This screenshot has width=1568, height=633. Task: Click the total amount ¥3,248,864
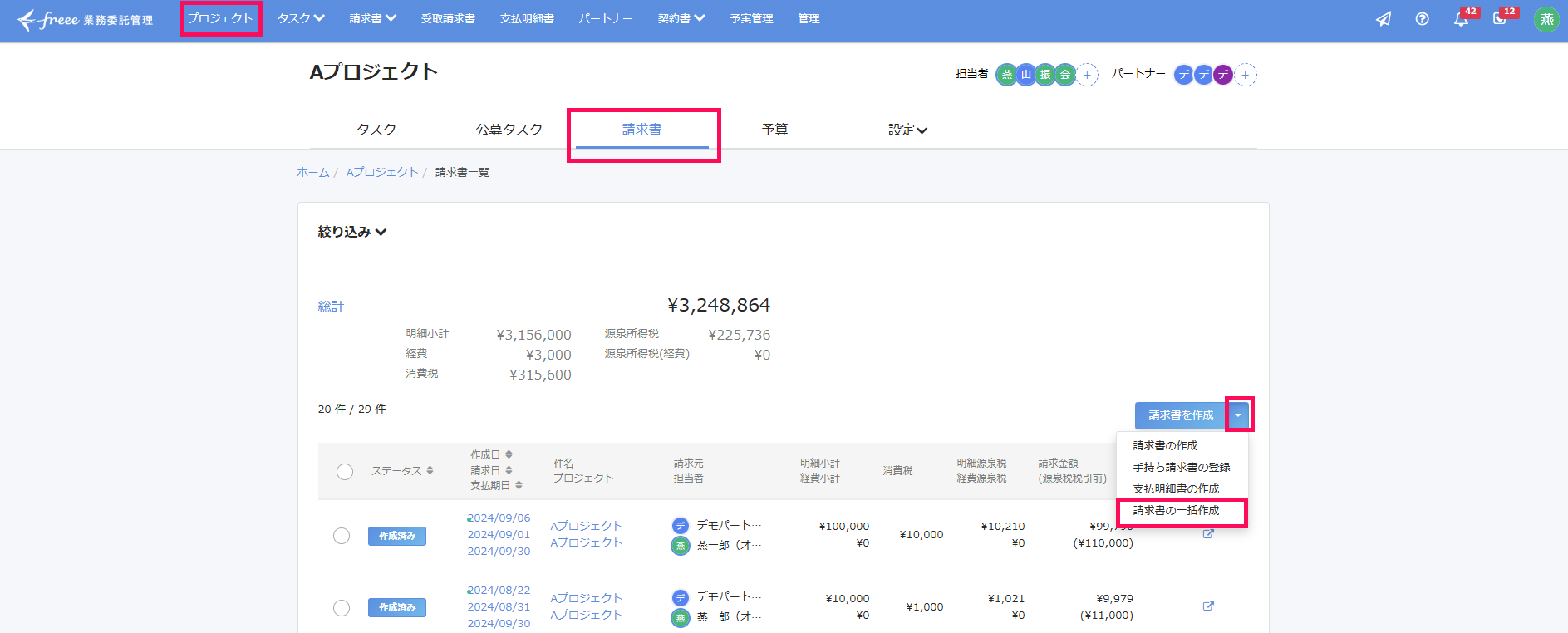719,306
